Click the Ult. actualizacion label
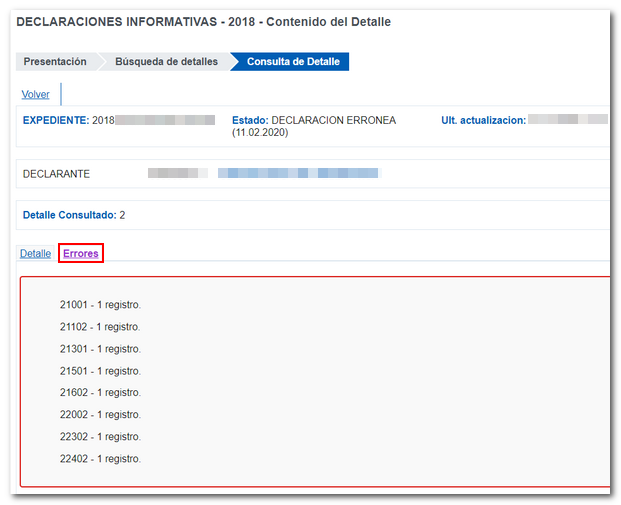 (483, 120)
